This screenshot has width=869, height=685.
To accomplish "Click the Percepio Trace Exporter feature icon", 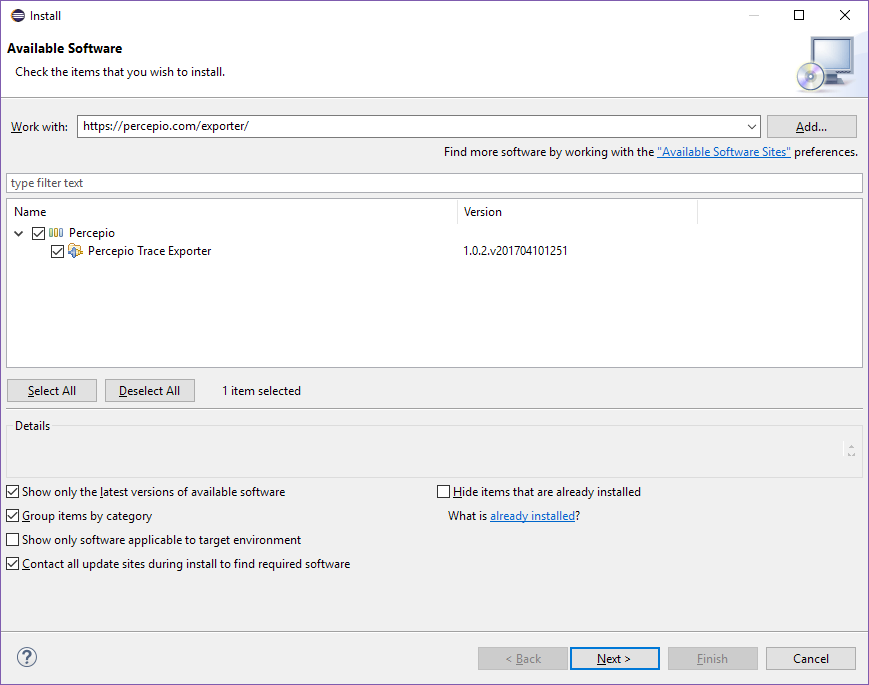I will (75, 251).
